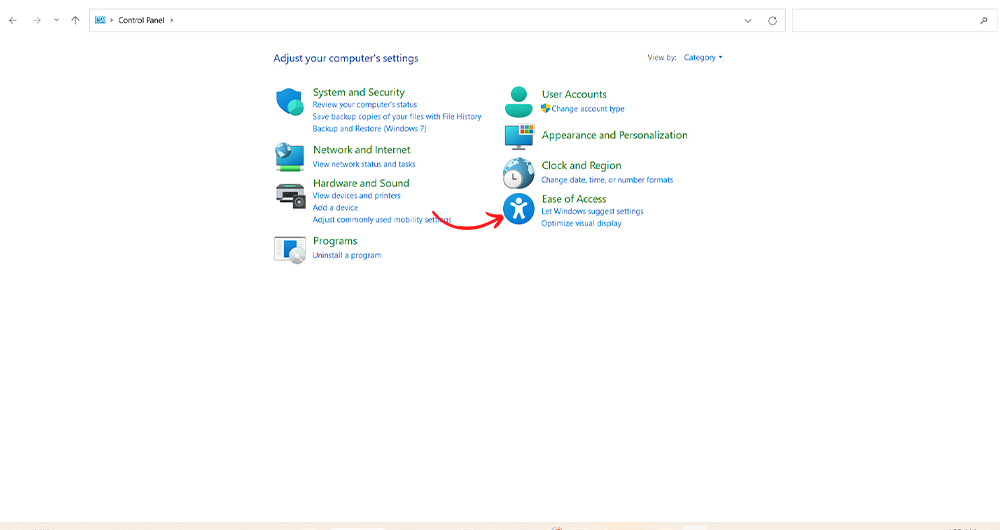
Task: Click the Ease of Access icon
Action: (518, 209)
